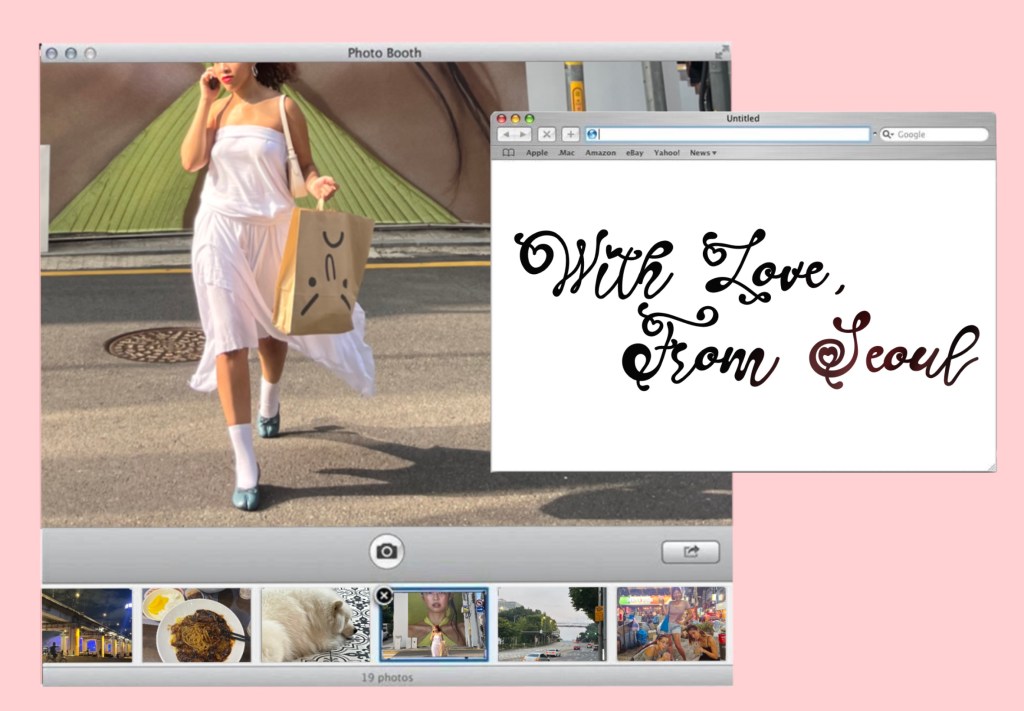Click the globe icon in the address bar
This screenshot has width=1024, height=711.
(x=592, y=134)
